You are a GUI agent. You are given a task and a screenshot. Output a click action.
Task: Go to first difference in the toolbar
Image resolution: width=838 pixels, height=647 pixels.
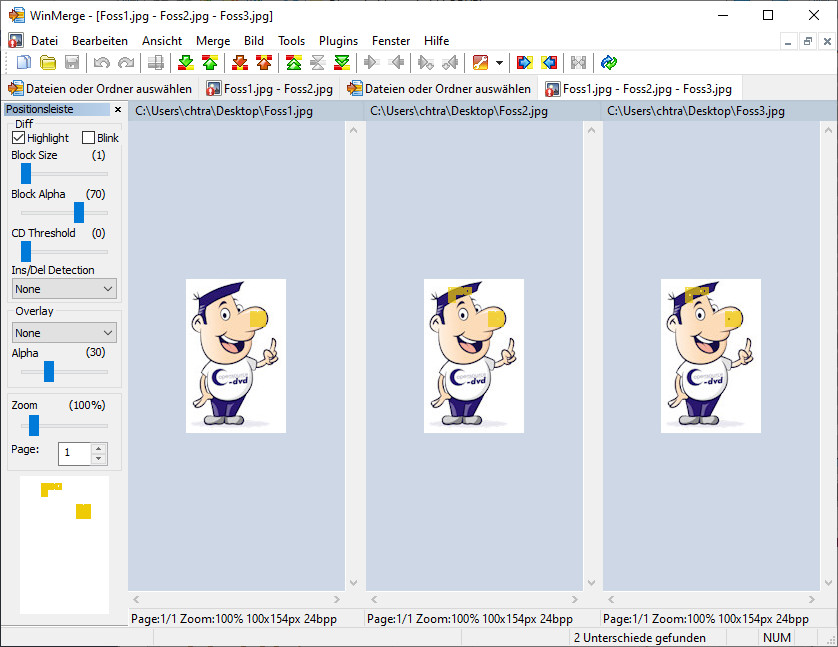click(293, 63)
